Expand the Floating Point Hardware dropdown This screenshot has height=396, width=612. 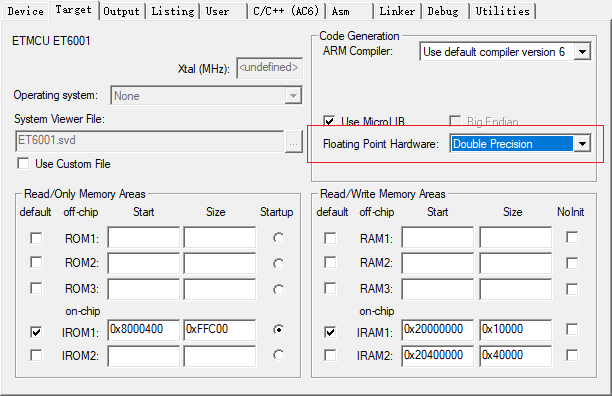pyautogui.click(x=520, y=144)
